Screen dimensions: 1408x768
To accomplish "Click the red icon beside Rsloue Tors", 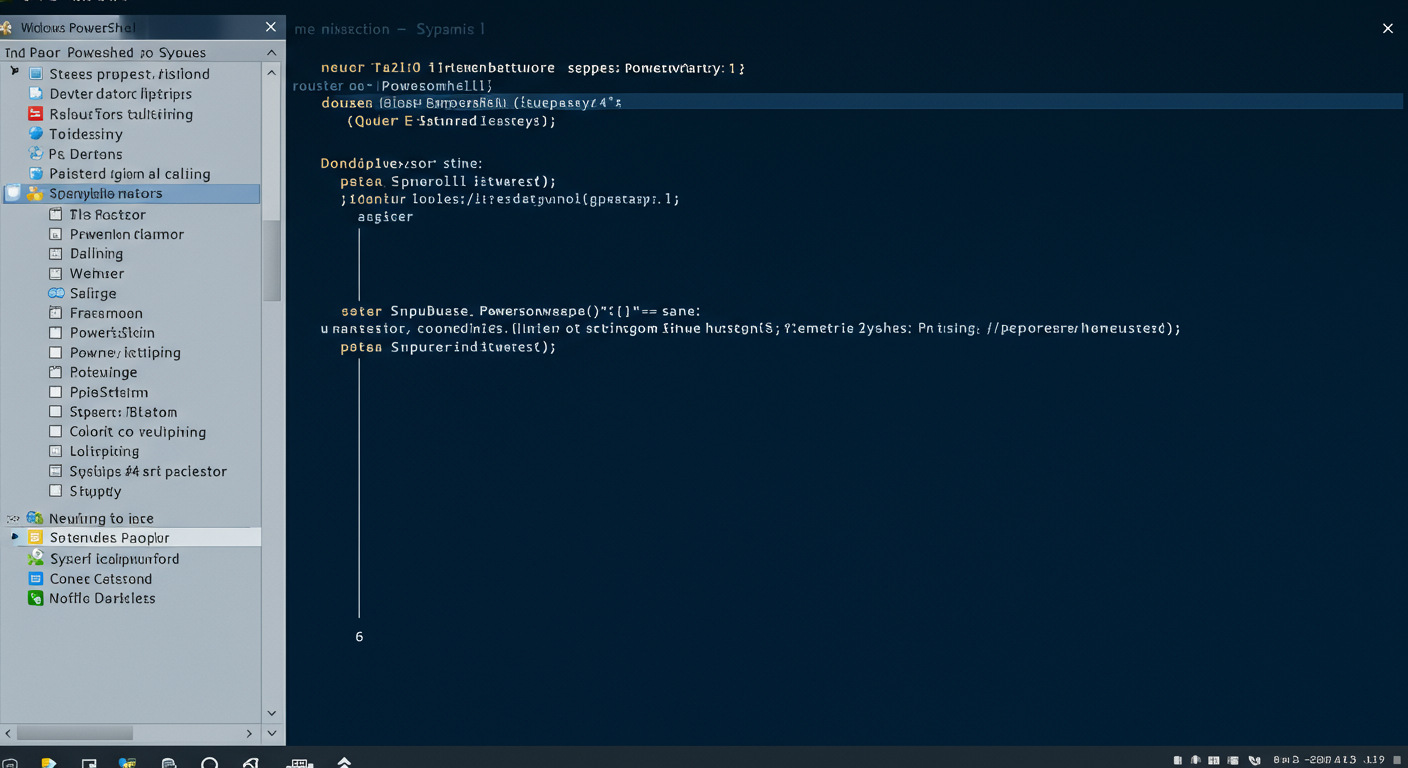I will point(36,114).
